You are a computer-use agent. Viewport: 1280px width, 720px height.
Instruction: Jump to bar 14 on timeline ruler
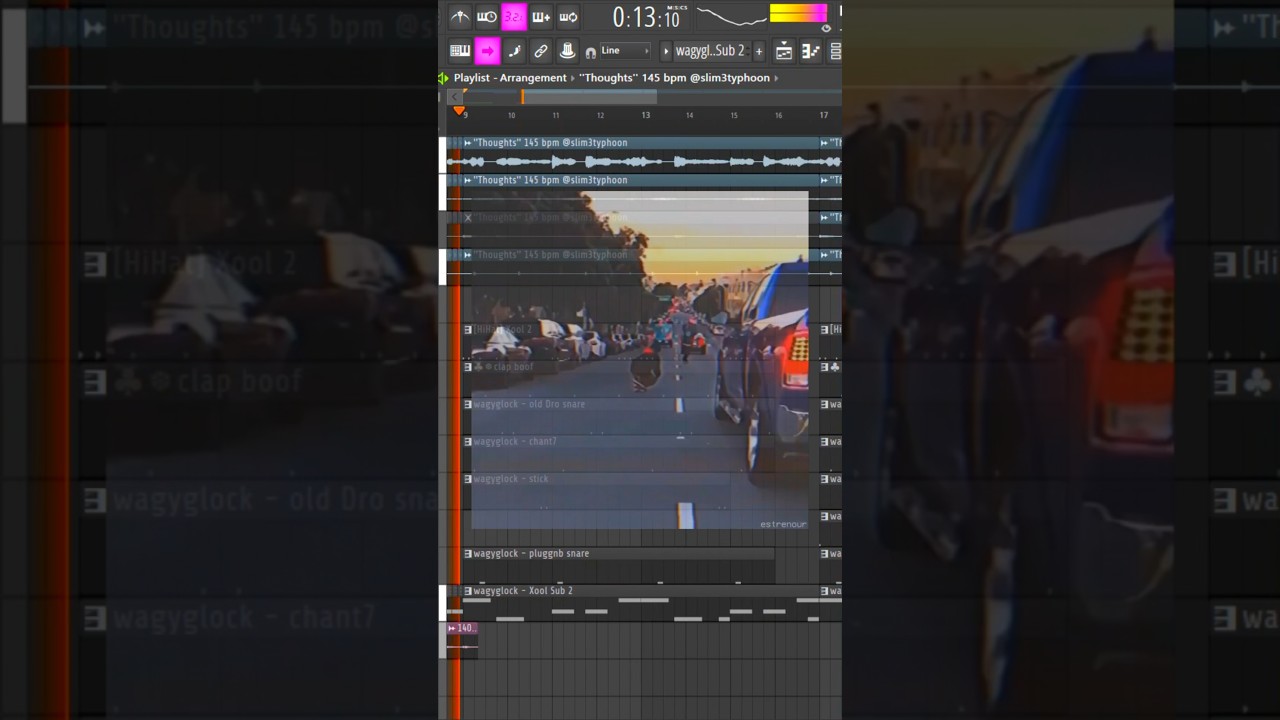click(x=689, y=115)
